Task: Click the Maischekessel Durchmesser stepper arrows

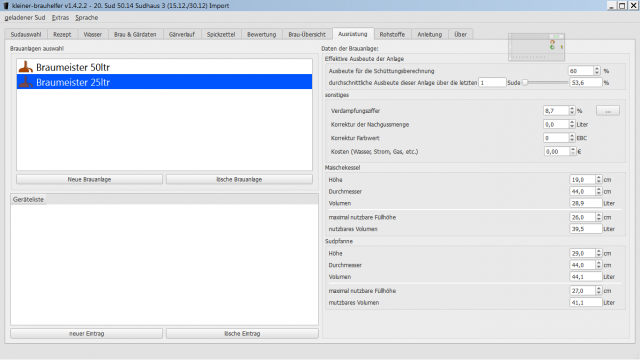Action: coord(599,191)
